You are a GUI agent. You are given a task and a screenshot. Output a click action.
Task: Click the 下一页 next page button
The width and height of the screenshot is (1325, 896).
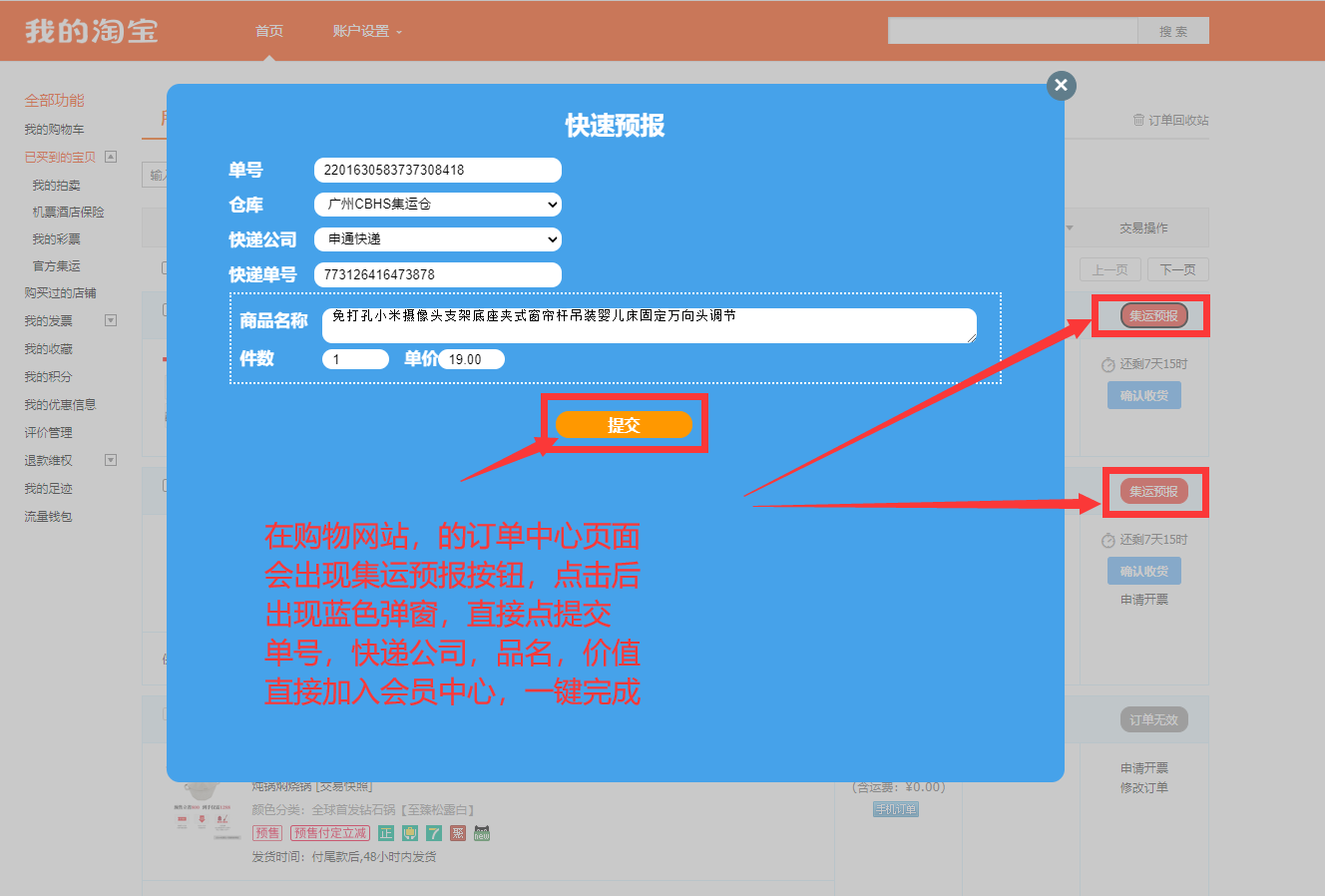1178,269
